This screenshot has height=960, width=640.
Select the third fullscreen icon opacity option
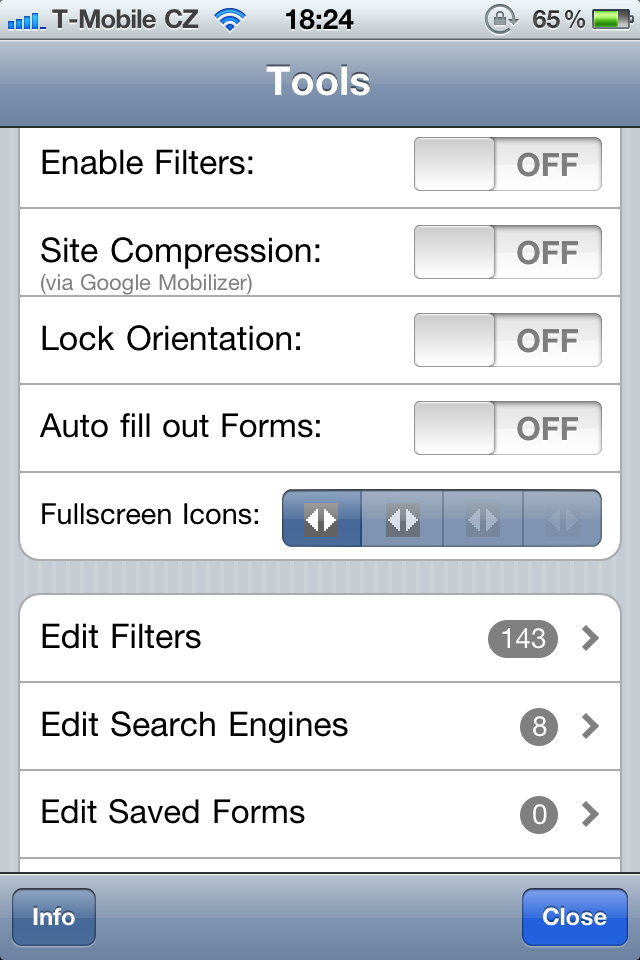click(482, 518)
